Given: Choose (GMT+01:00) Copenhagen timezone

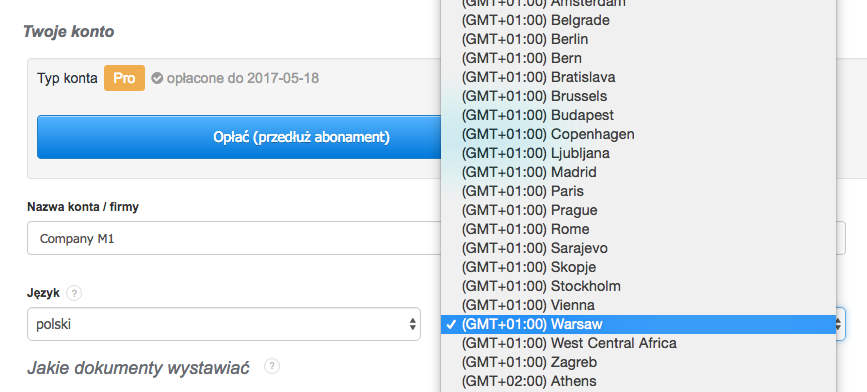Looking at the screenshot, I should (639, 134).
